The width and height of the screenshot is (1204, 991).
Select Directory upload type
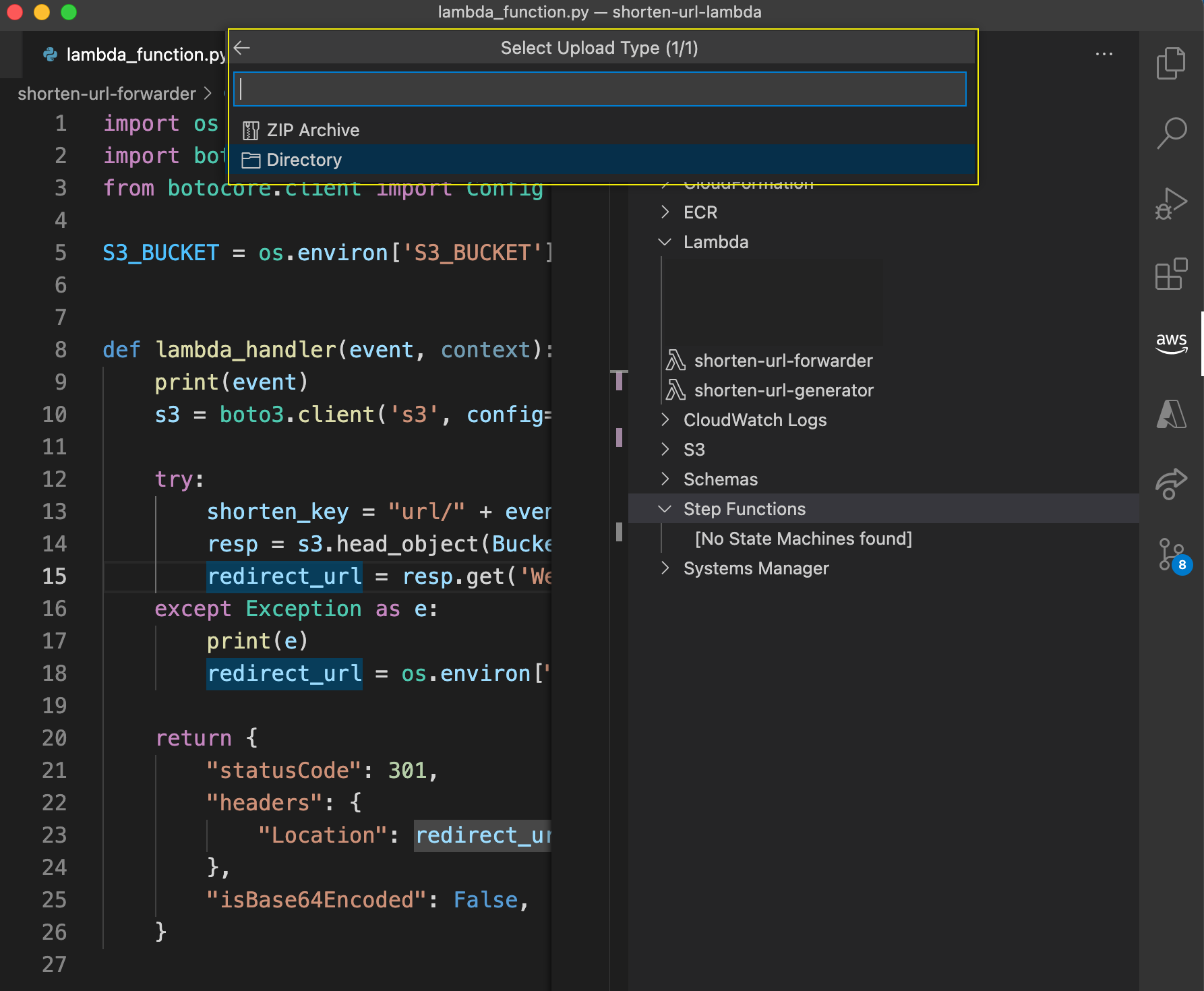tap(603, 160)
